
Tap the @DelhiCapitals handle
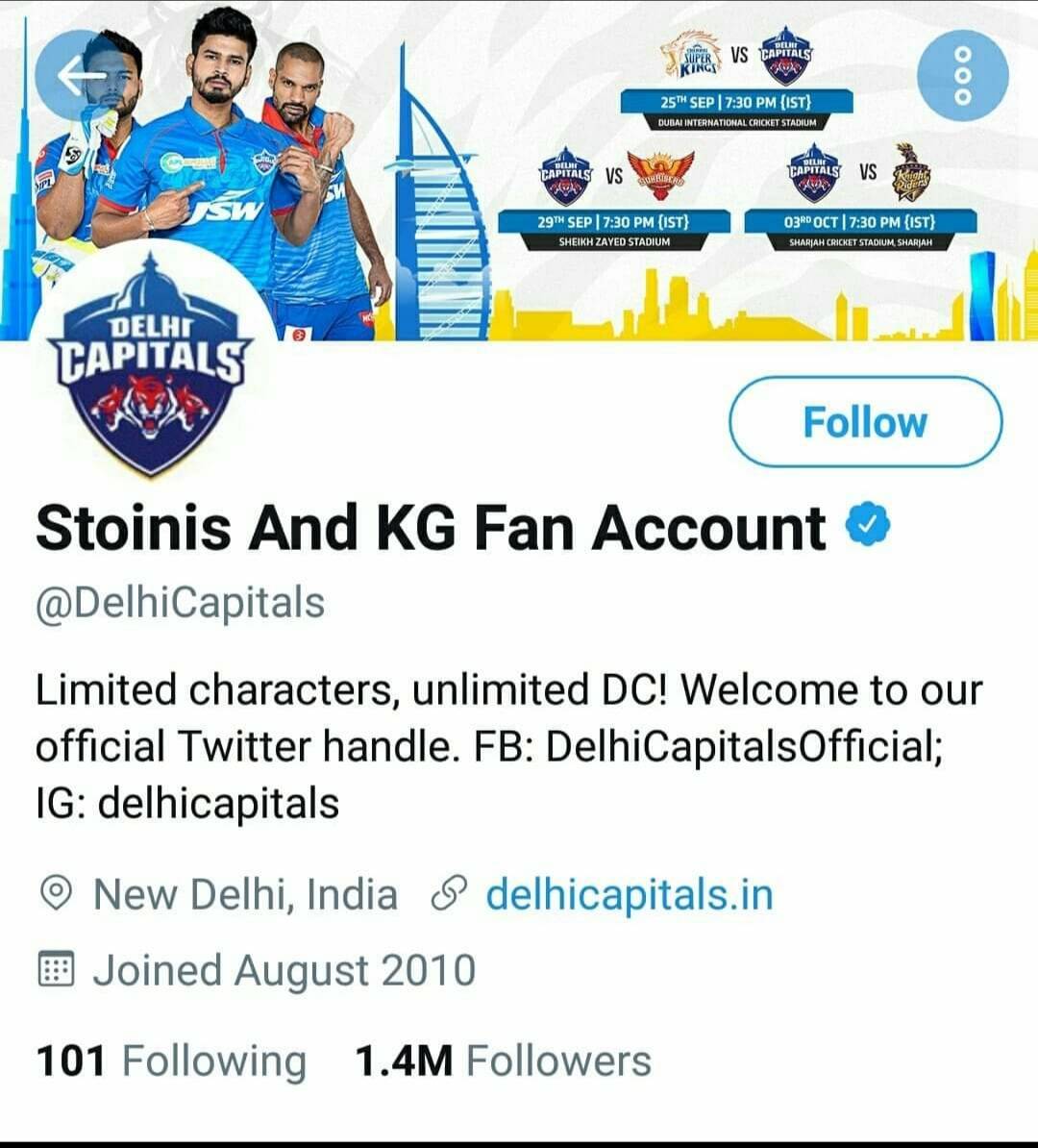(x=181, y=604)
